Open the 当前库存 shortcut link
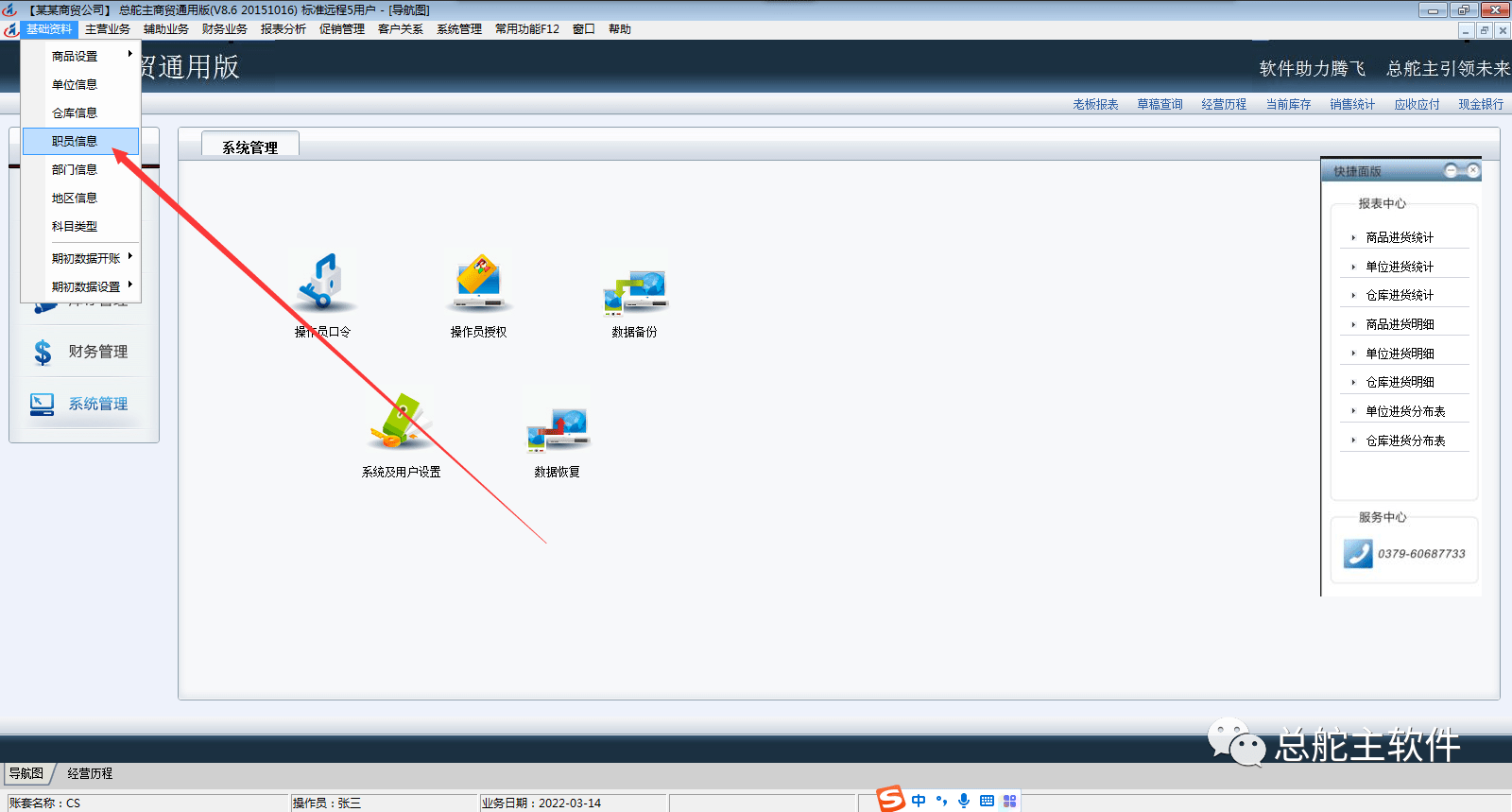 pyautogui.click(x=1288, y=105)
